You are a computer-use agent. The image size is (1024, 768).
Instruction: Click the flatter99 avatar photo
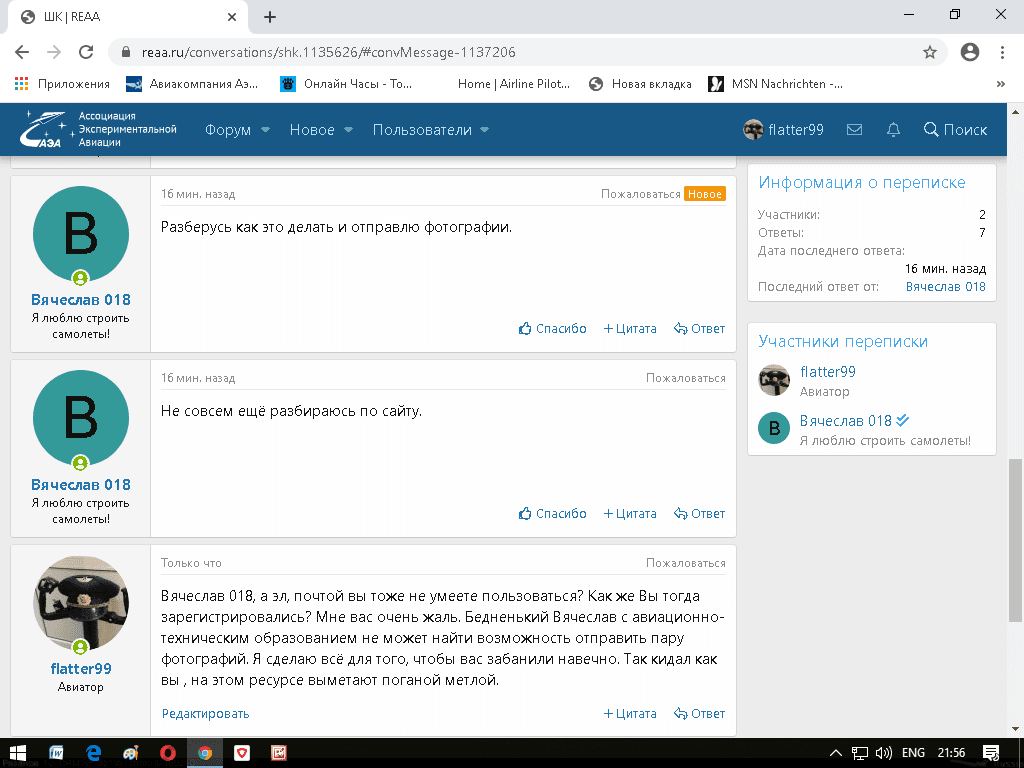pos(81,603)
